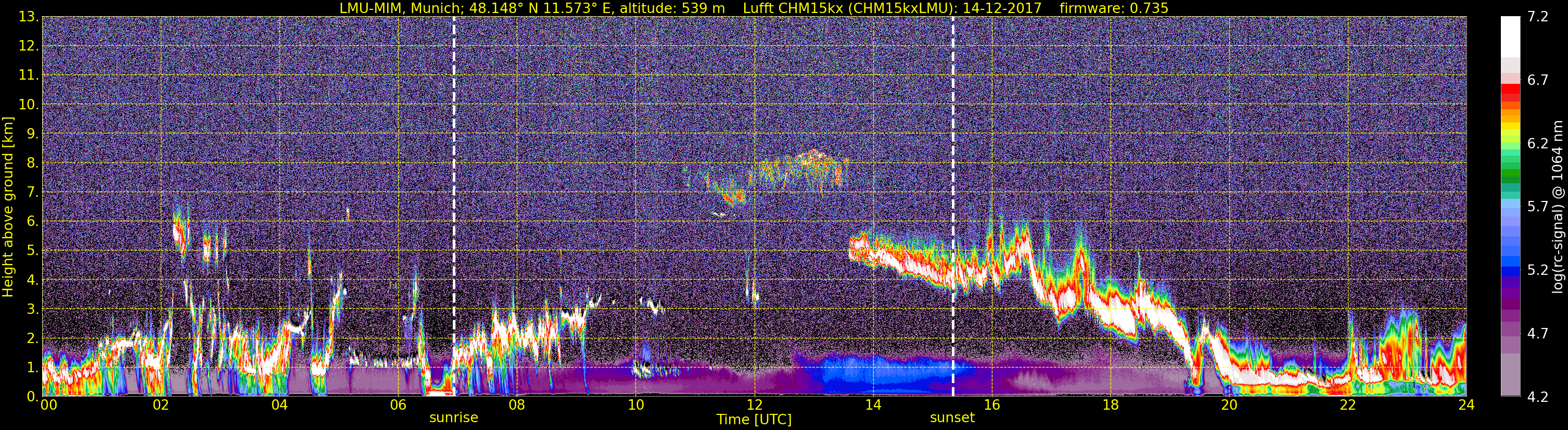Viewport: 1568px width, 430px height.
Task: Click the '8.' height axis tick label
Action: pos(33,163)
